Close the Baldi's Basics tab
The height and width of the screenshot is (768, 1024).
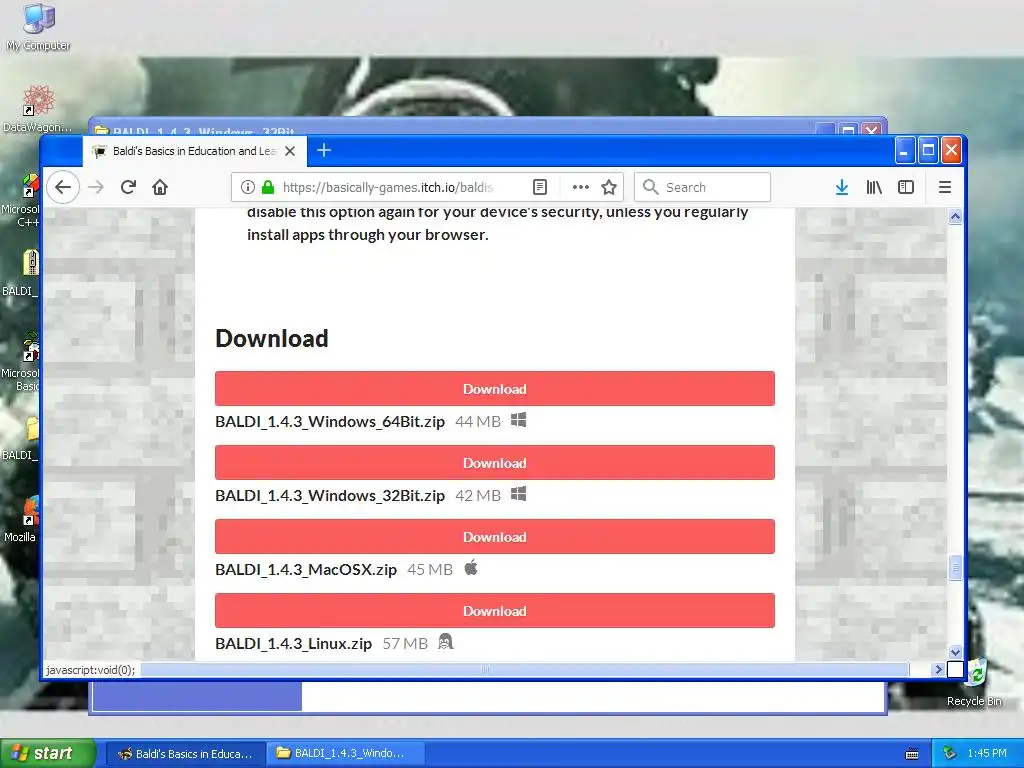pyautogui.click(x=290, y=151)
